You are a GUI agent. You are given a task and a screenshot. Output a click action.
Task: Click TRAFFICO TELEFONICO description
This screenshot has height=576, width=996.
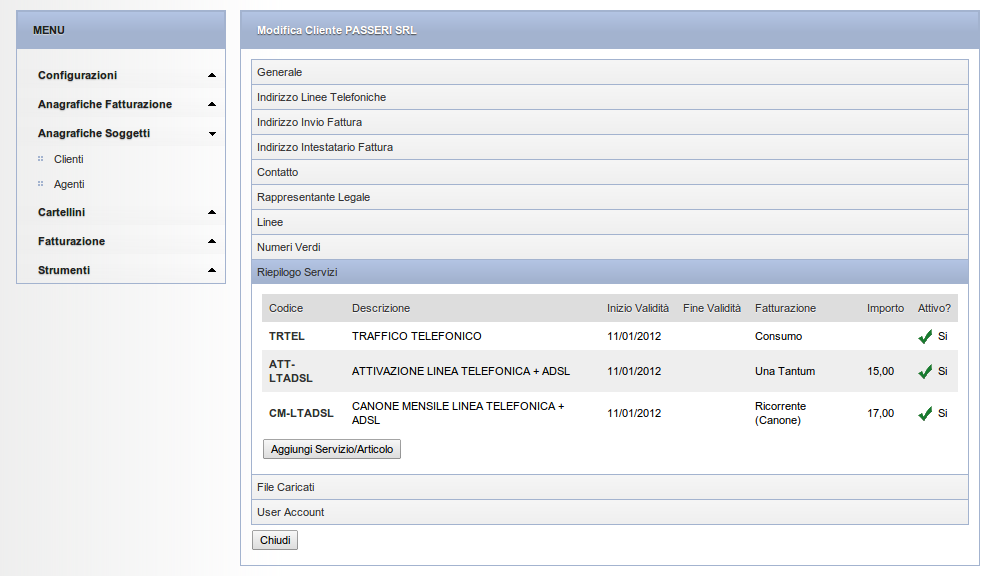pyautogui.click(x=417, y=336)
